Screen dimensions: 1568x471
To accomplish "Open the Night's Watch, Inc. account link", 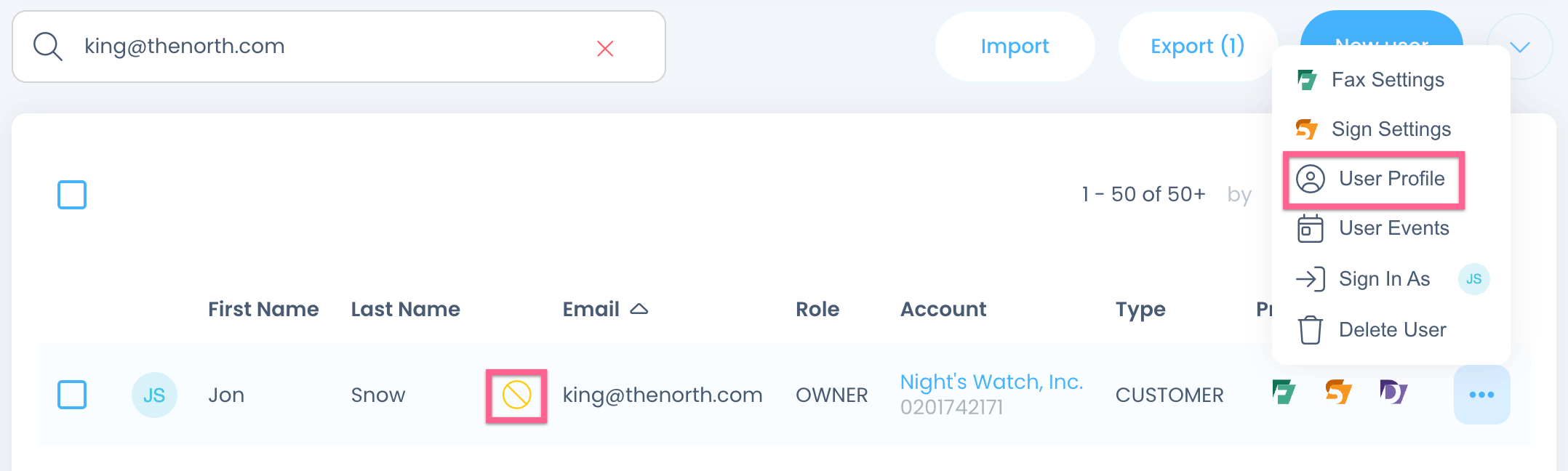I will (x=991, y=382).
